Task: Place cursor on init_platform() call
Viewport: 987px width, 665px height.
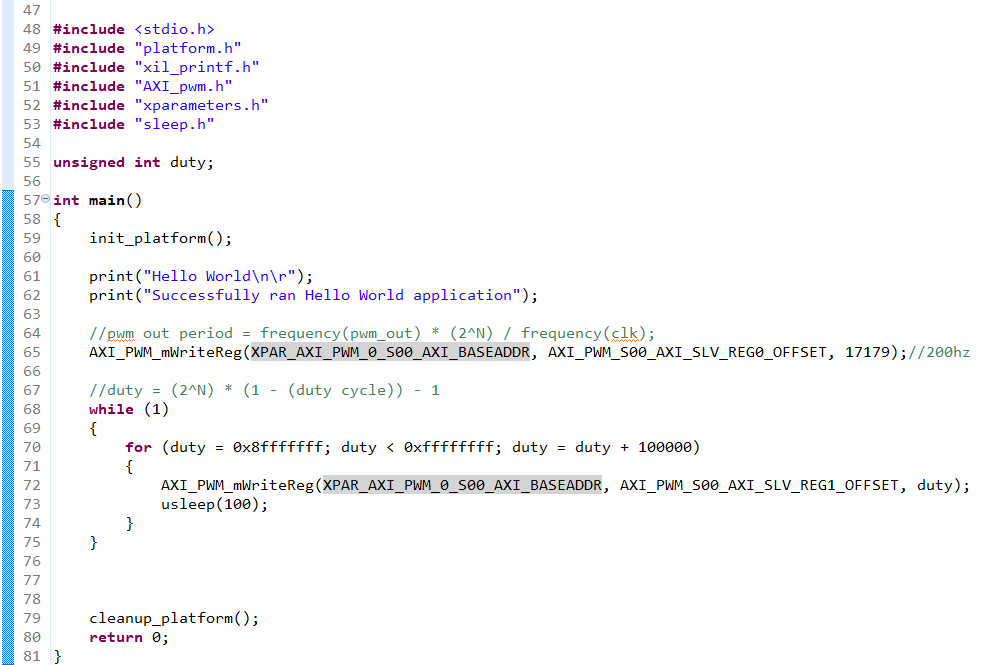Action: (x=161, y=238)
